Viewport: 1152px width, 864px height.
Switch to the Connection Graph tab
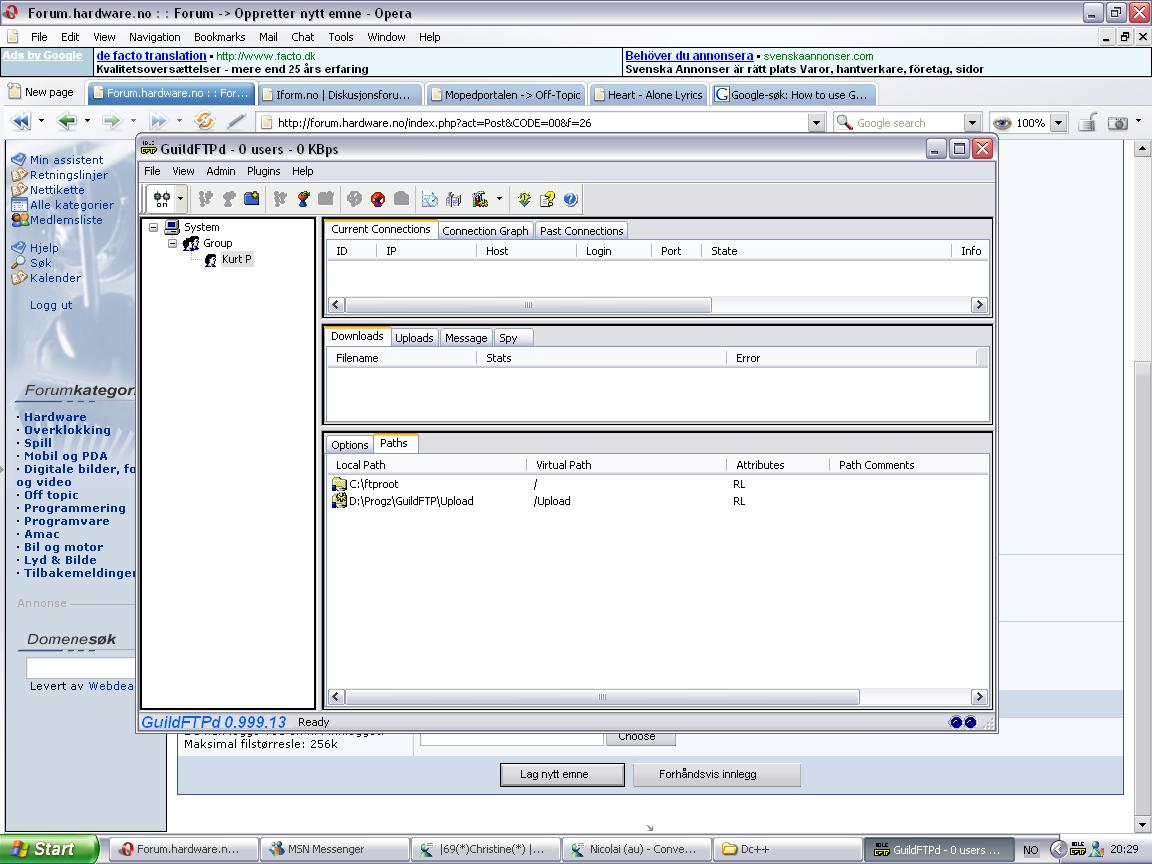(485, 231)
